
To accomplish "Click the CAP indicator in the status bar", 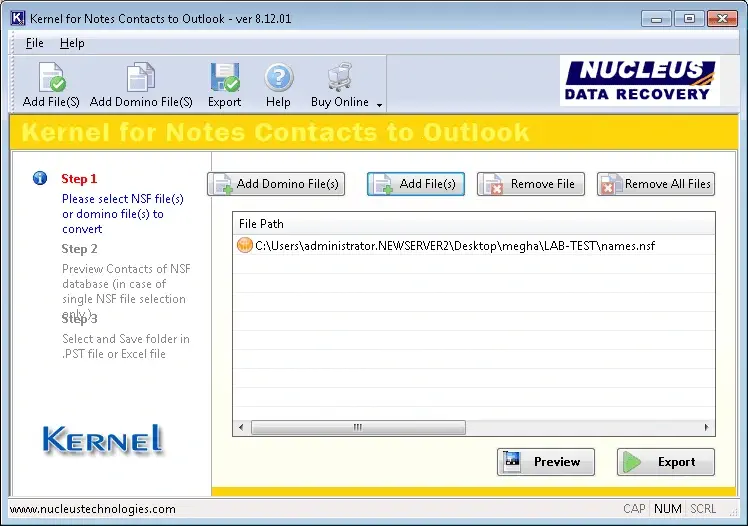I will pyautogui.click(x=634, y=509).
